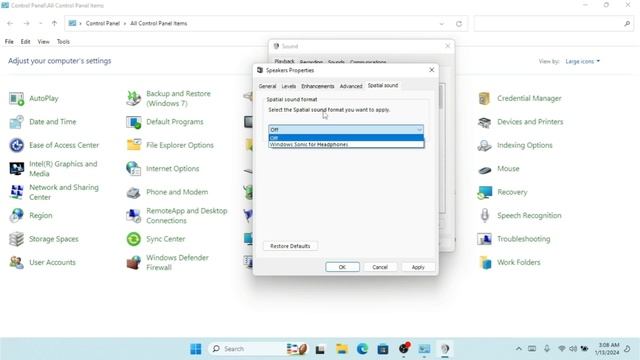Viewport: 640px width, 360px height.
Task: Open Backup and Restore icon
Action: [x=133, y=98]
